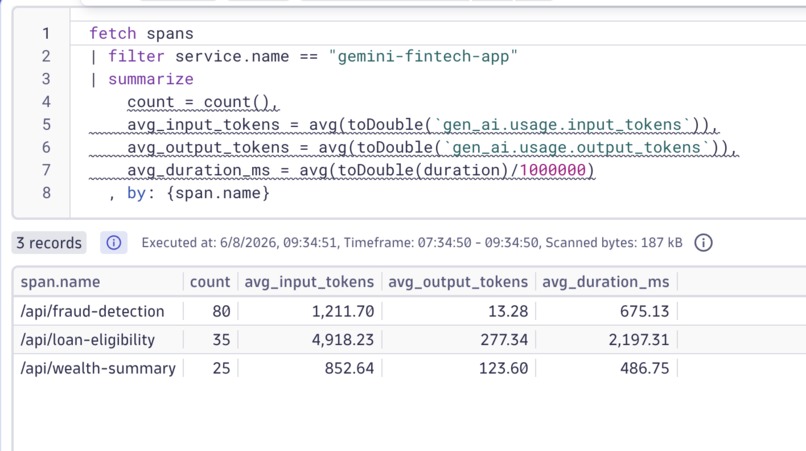Click the blue info icon beside 3 records

[114, 243]
